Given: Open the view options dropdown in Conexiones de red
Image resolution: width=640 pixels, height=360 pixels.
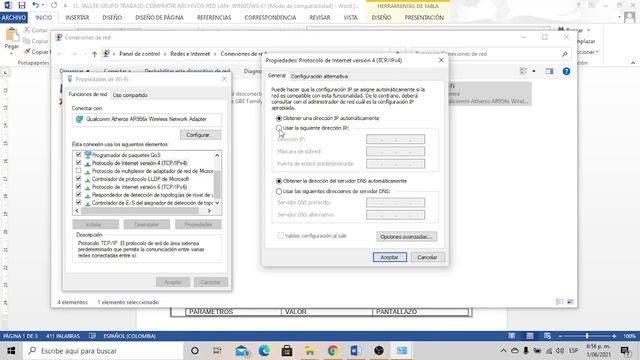Looking at the screenshot, I should 533,71.
